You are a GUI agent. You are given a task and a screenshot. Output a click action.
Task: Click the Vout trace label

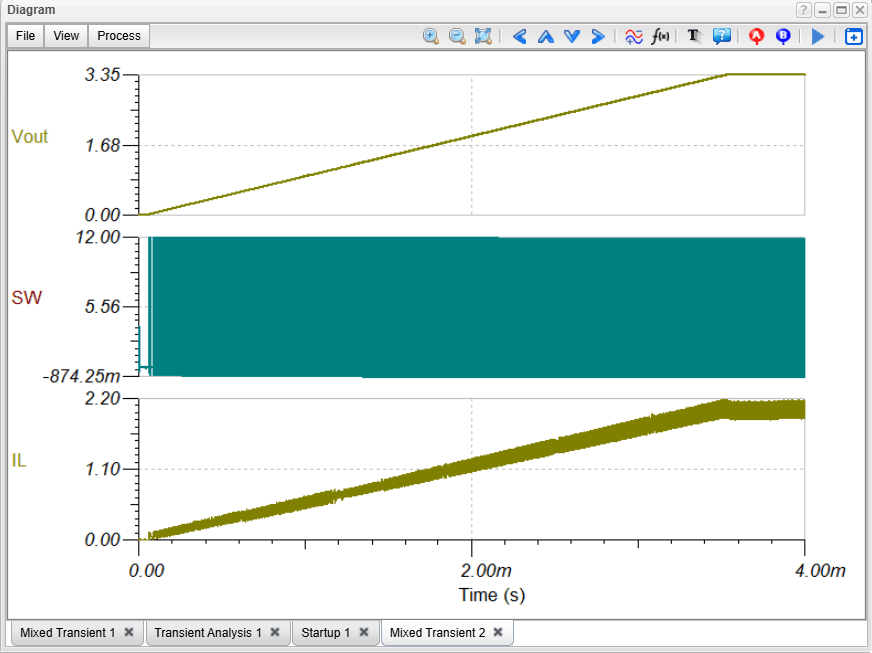tap(29, 137)
